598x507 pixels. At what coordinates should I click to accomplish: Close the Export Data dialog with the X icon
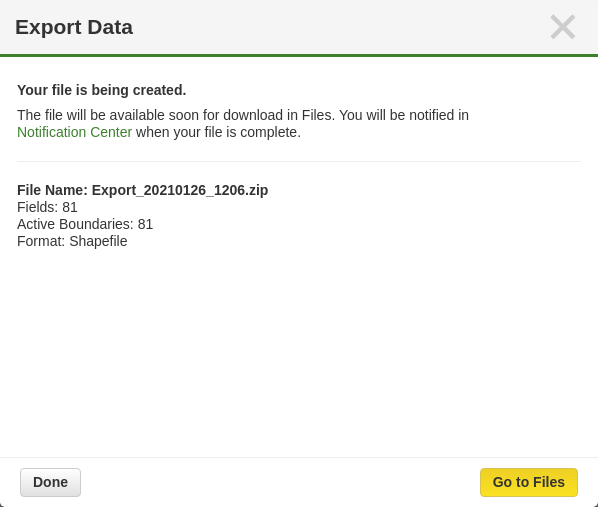[563, 27]
